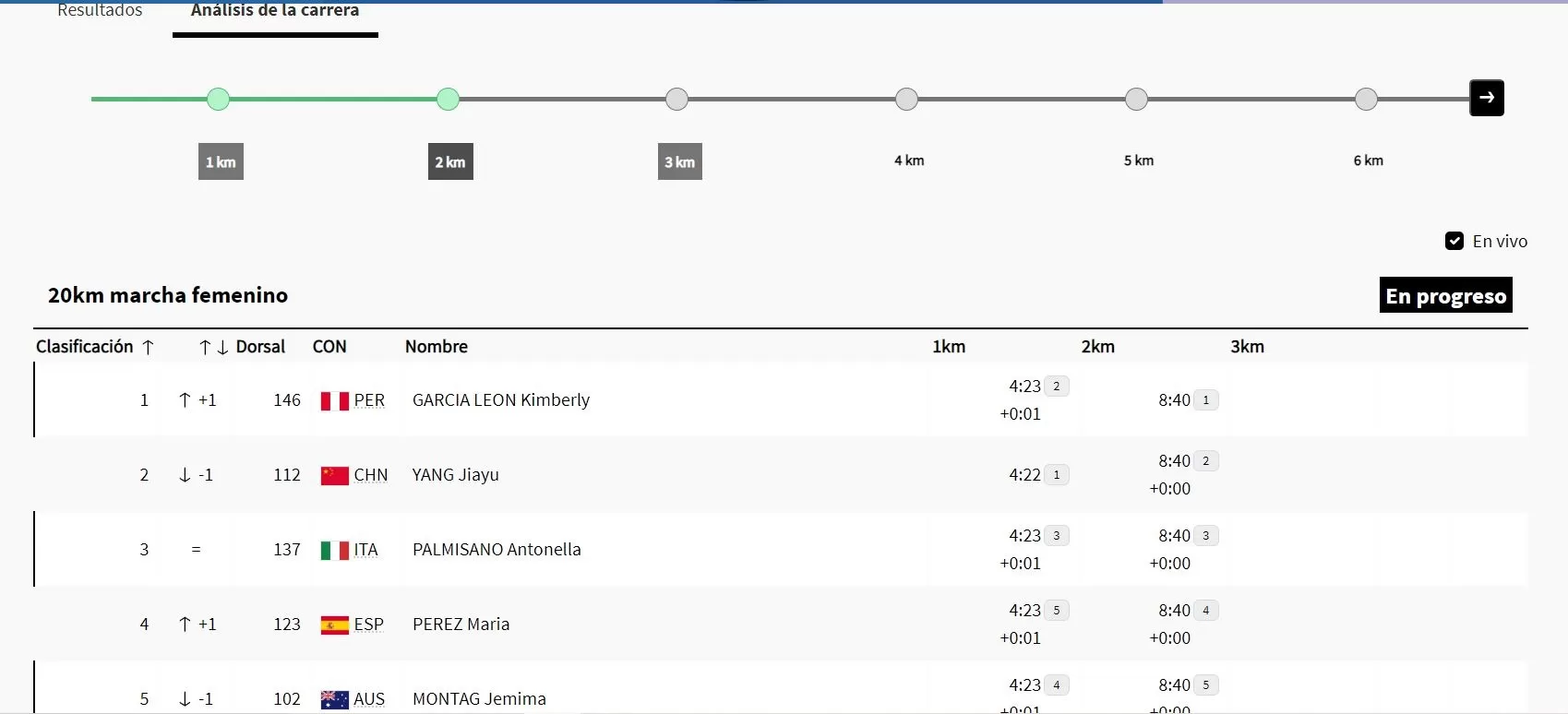Click the PER country code
This screenshot has width=1568, height=714.
click(x=369, y=400)
